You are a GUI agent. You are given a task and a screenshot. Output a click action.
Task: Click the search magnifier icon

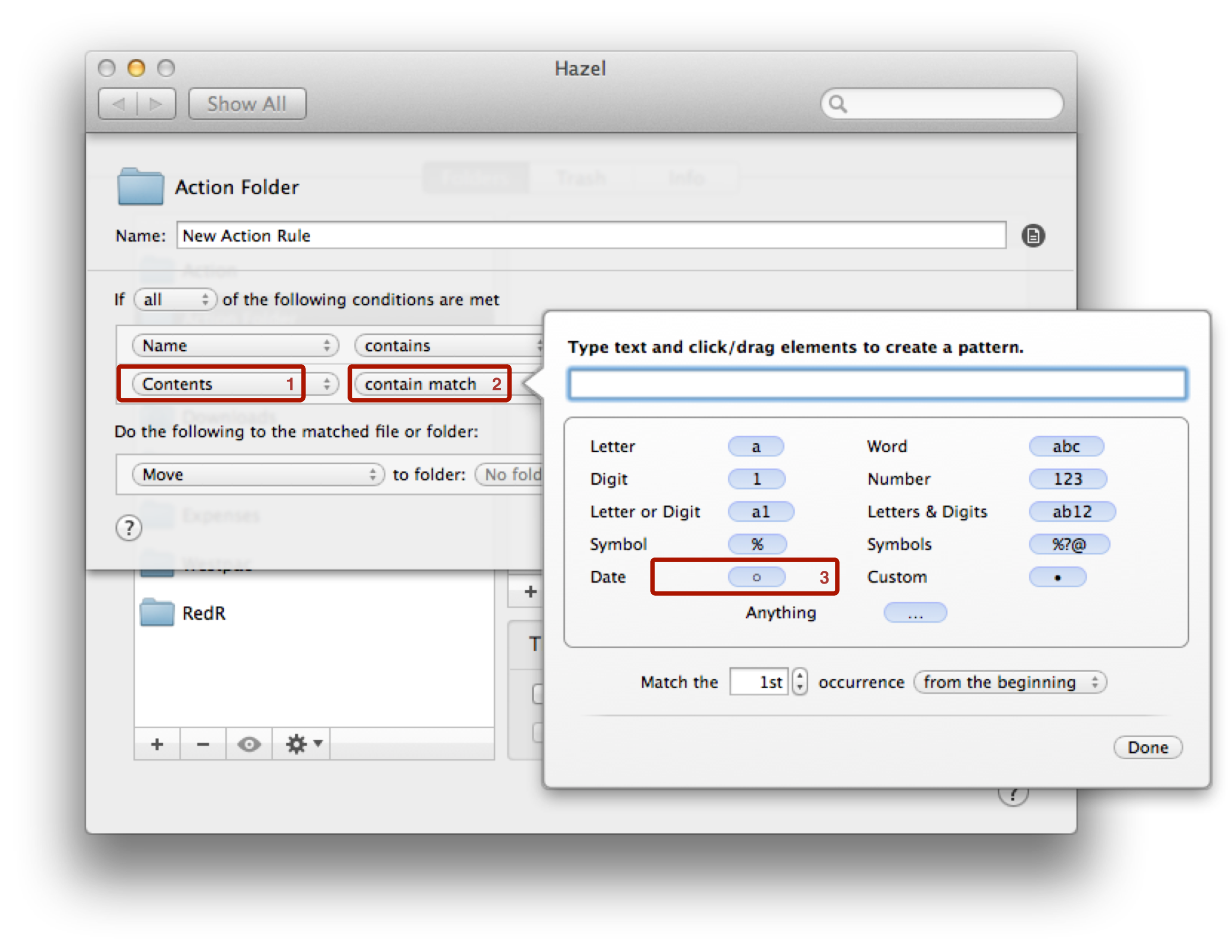(838, 104)
